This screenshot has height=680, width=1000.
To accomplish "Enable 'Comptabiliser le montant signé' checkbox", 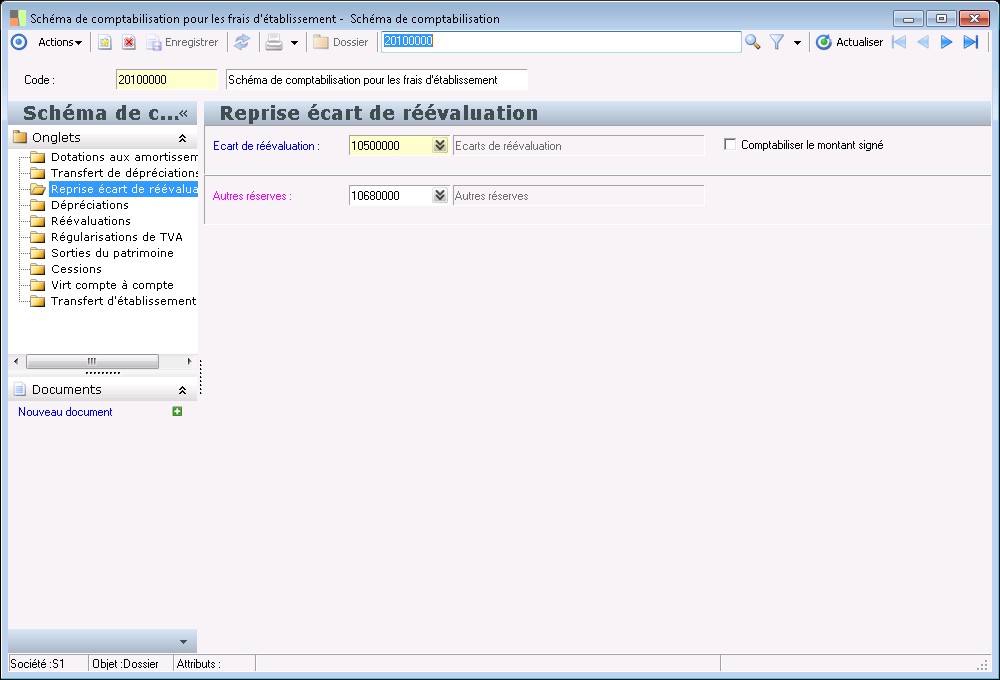I will tap(730, 145).
